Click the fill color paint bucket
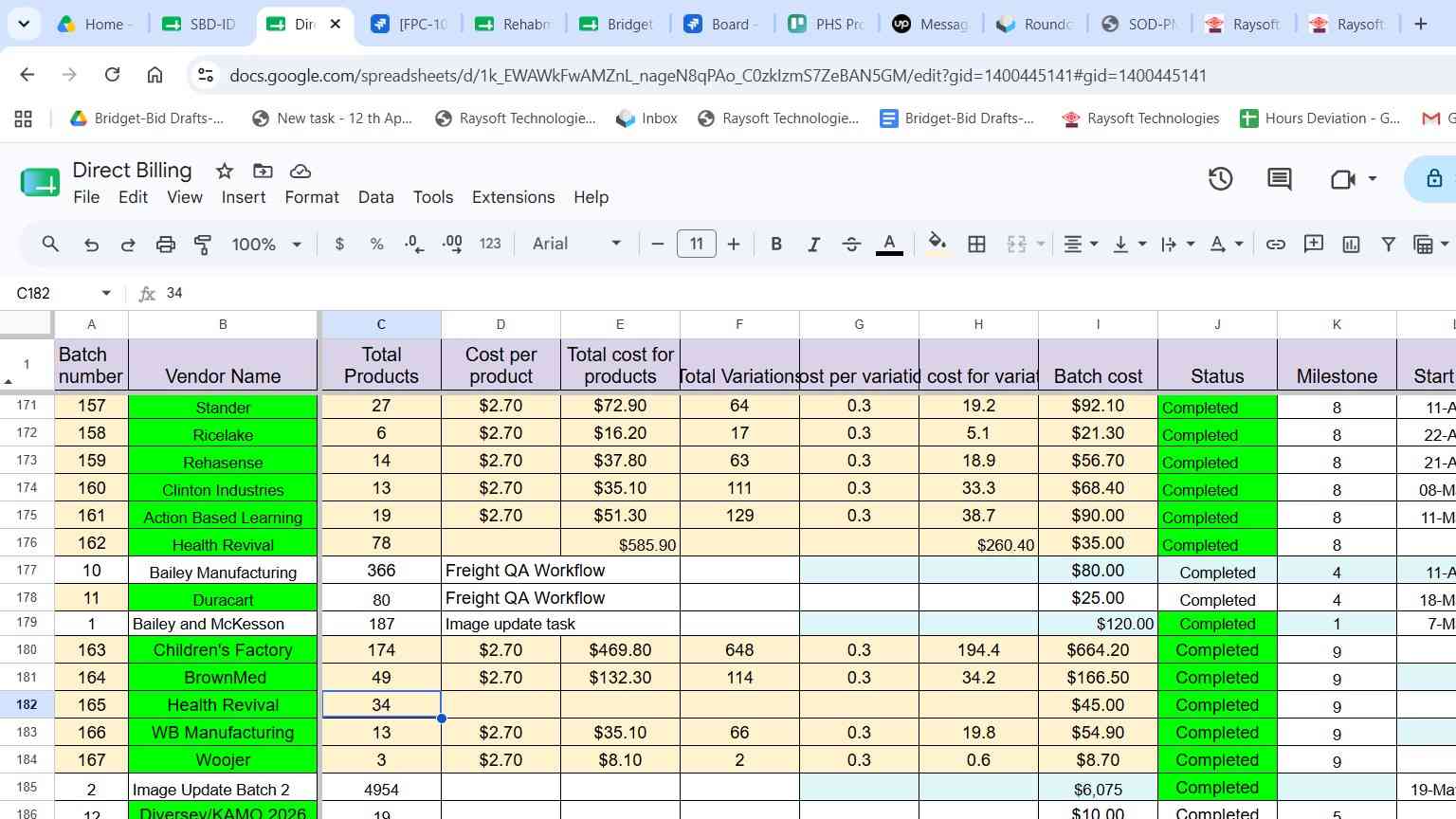This screenshot has width=1456, height=819. point(937,244)
